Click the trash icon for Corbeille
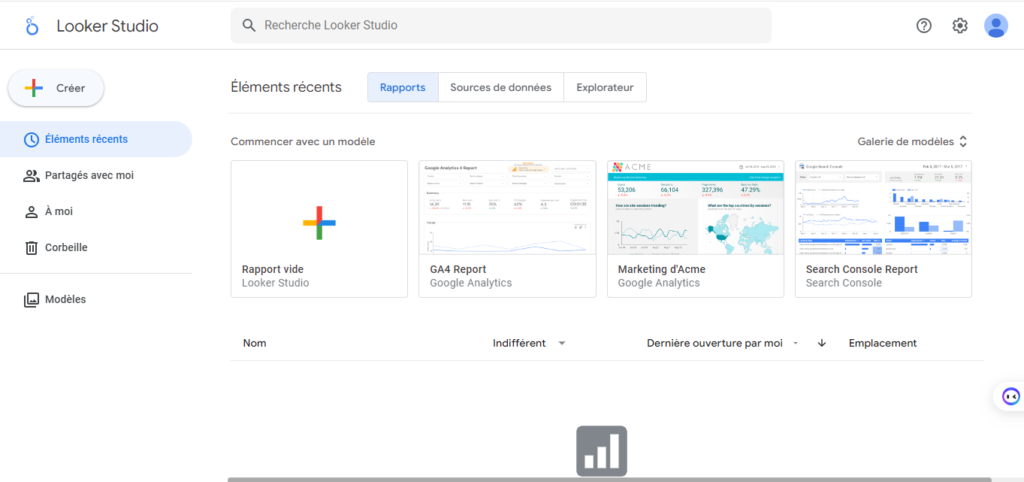The width and height of the screenshot is (1024, 482). 31,248
